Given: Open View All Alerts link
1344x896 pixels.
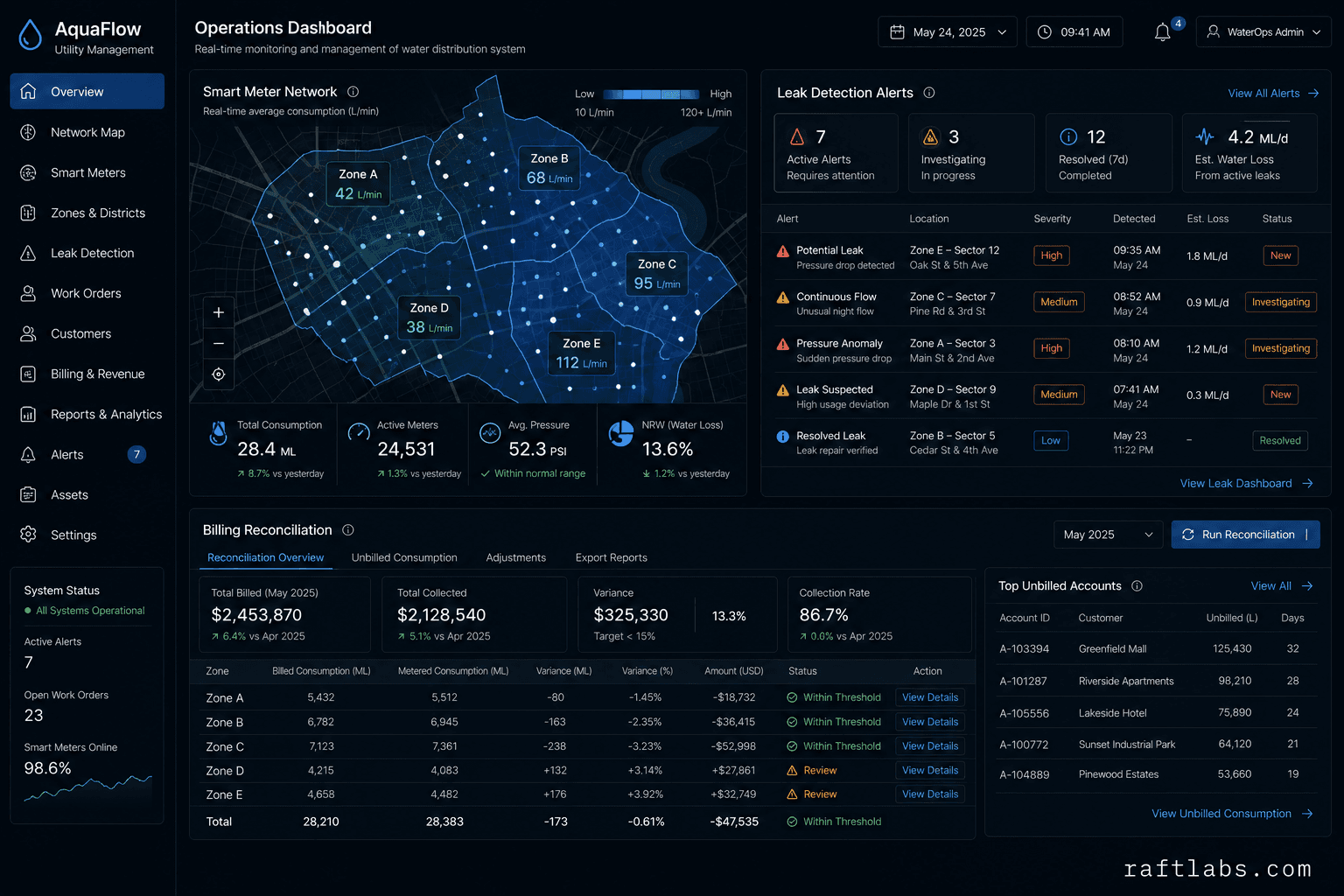Looking at the screenshot, I should pyautogui.click(x=1273, y=94).
